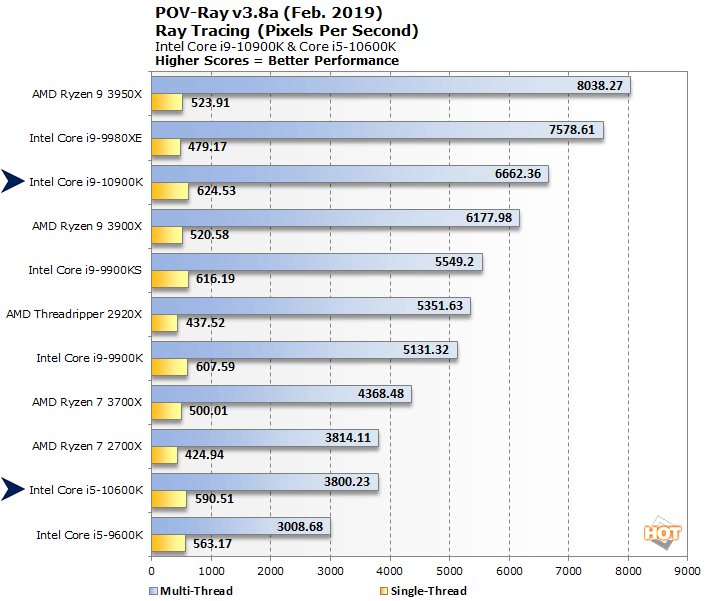
Task: Click the 5351.63 multi-thread value
Action: pos(440,306)
